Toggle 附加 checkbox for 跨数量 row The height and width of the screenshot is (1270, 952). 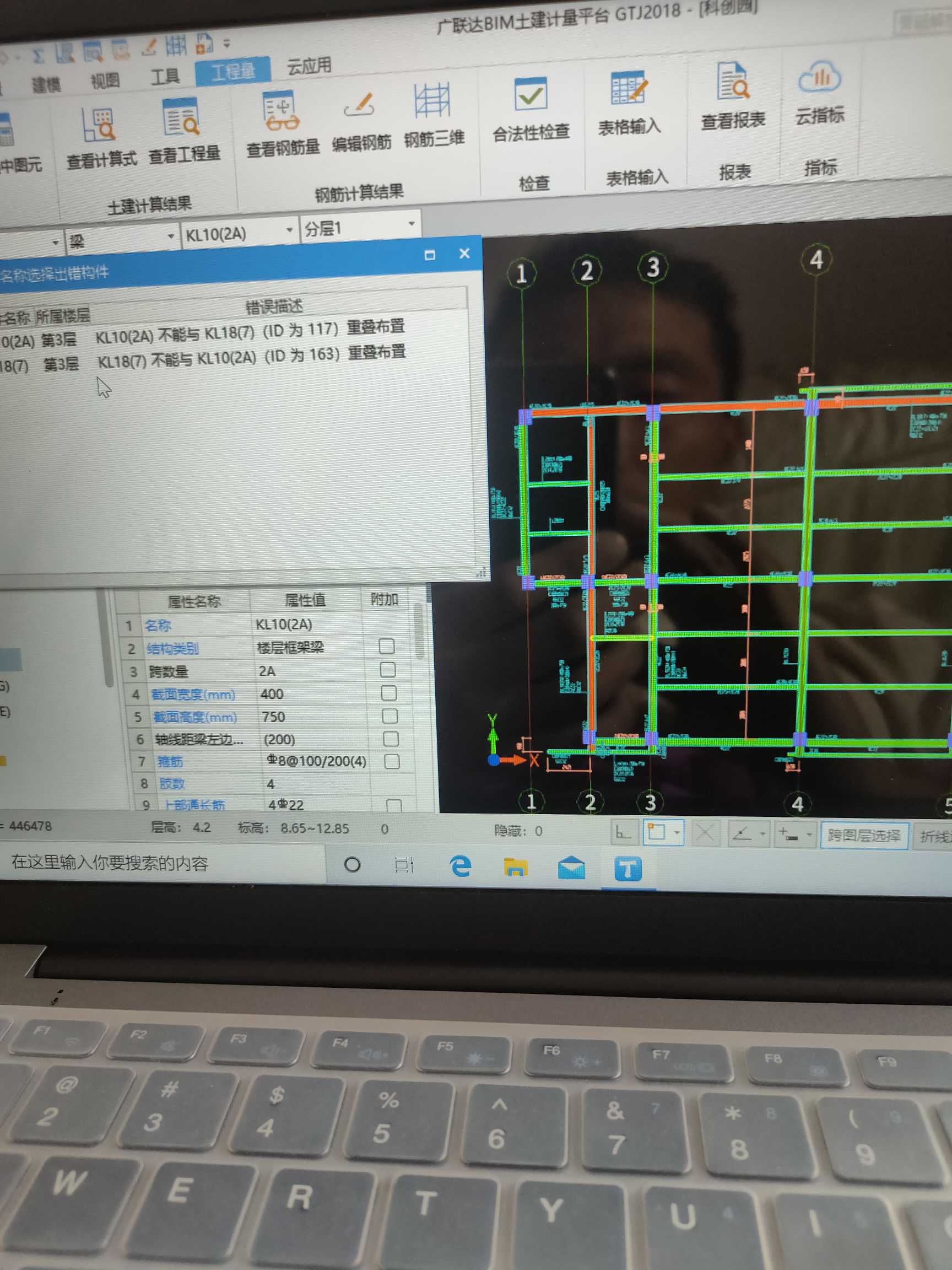(388, 670)
